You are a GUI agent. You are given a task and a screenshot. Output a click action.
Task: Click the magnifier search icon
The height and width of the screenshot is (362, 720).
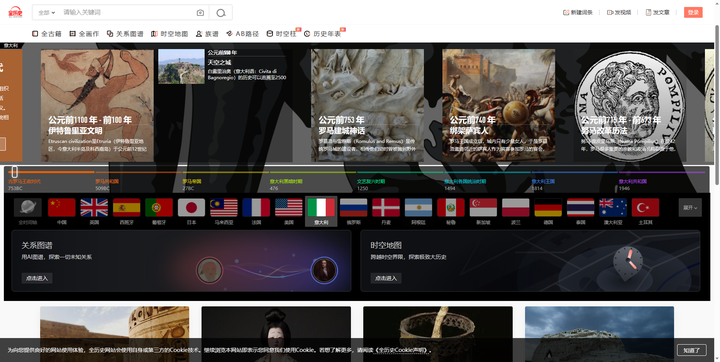point(221,13)
